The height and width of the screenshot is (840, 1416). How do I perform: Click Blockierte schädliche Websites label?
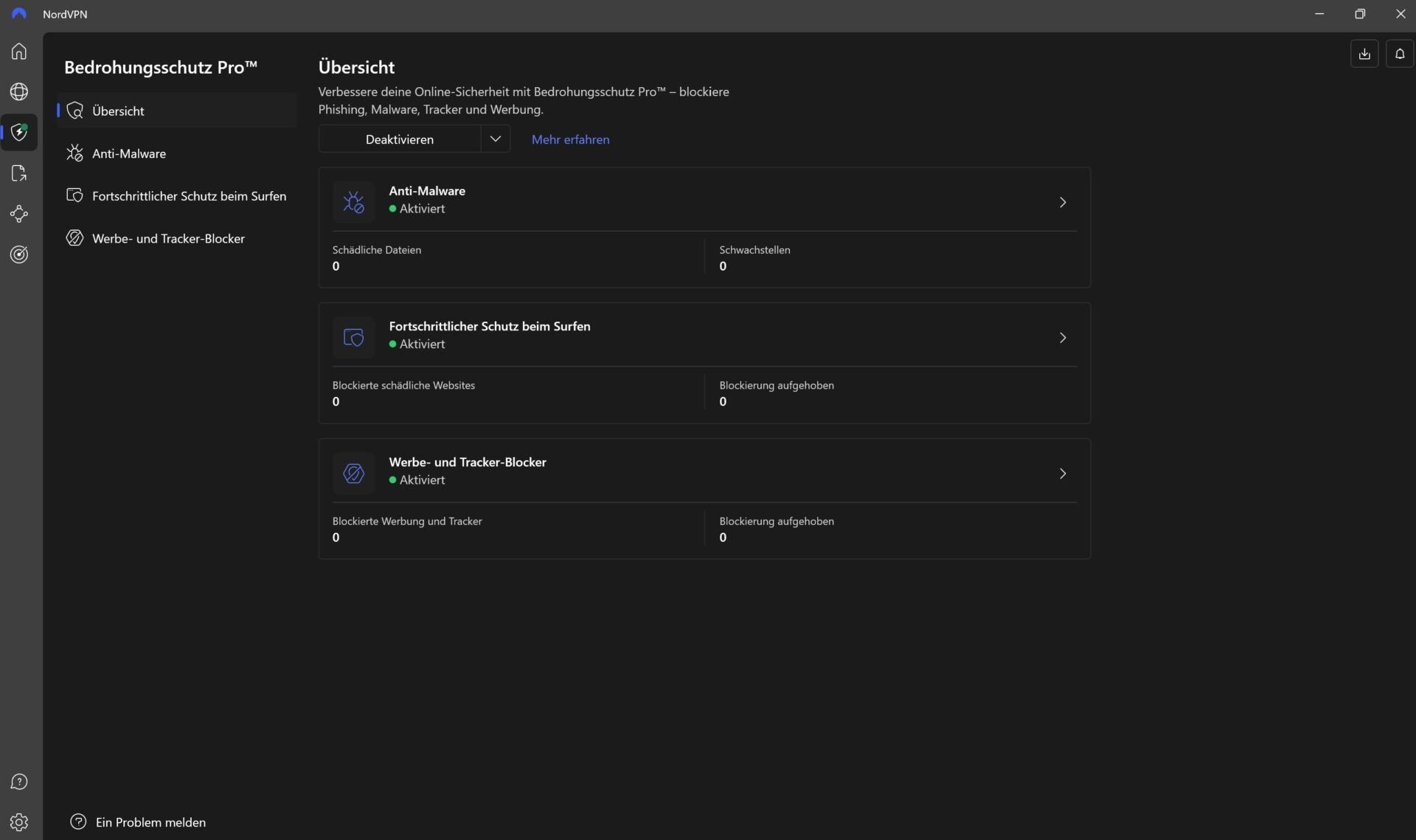tap(403, 386)
